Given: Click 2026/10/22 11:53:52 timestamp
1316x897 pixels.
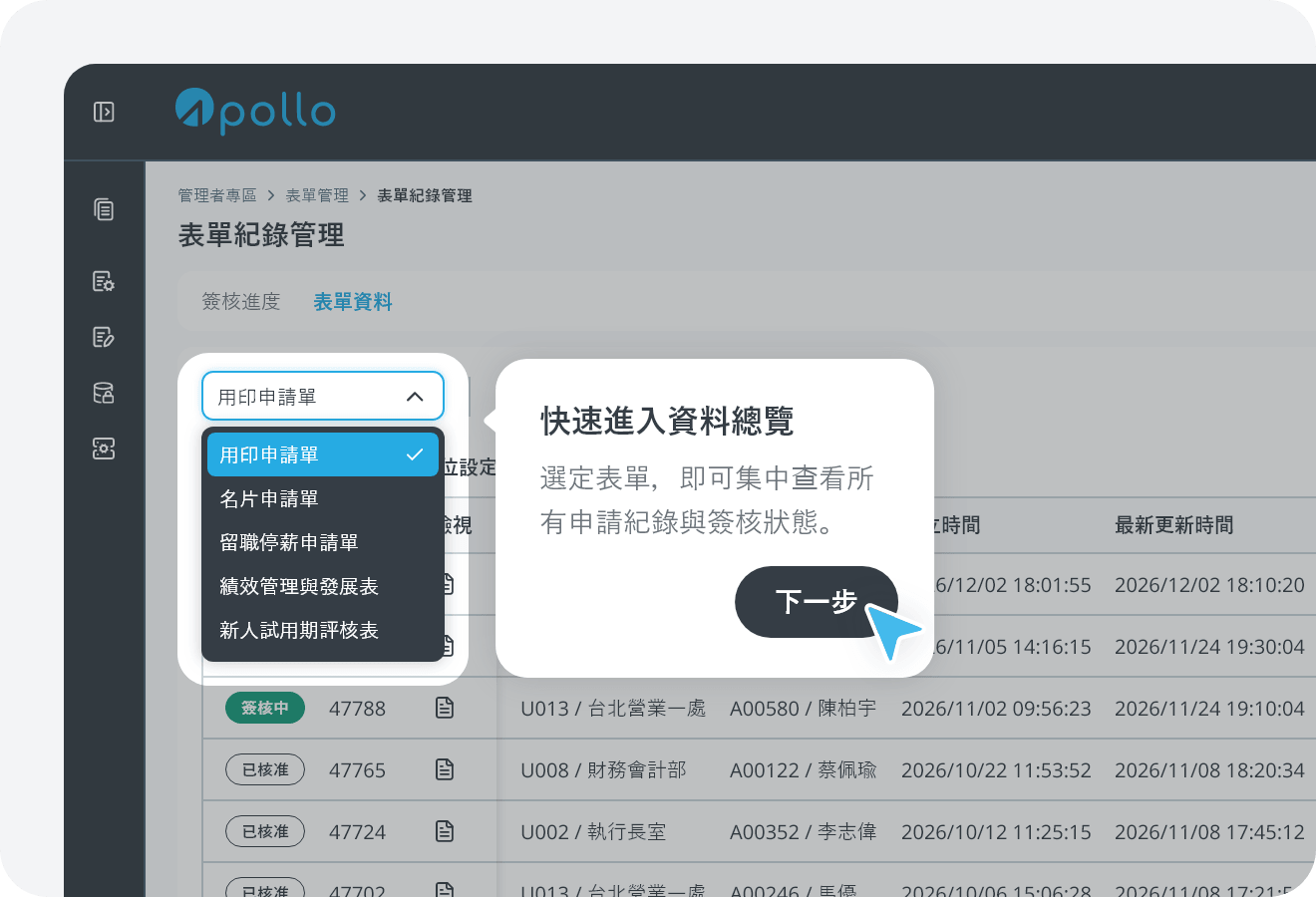Looking at the screenshot, I should click(996, 770).
